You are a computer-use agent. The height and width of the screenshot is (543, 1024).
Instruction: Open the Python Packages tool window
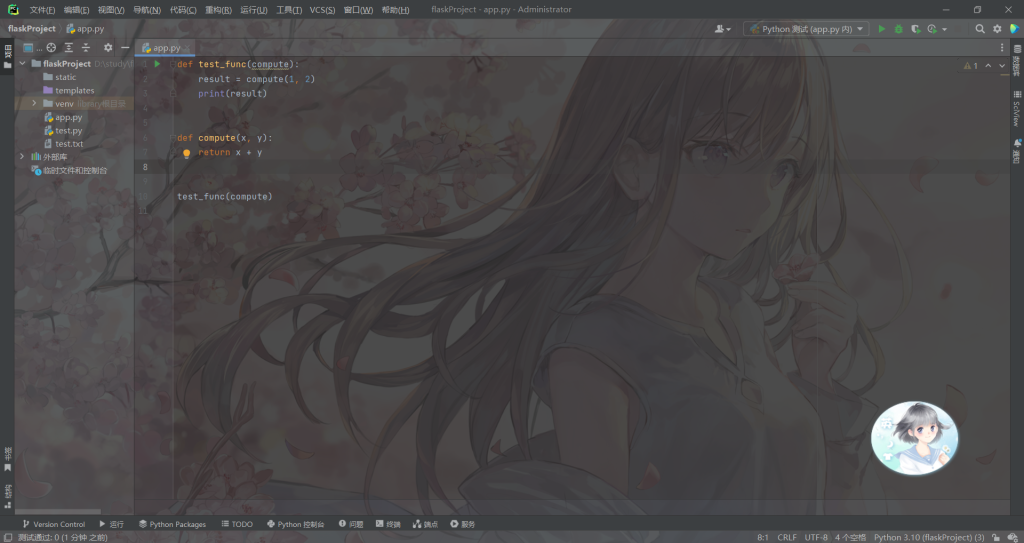[x=172, y=524]
